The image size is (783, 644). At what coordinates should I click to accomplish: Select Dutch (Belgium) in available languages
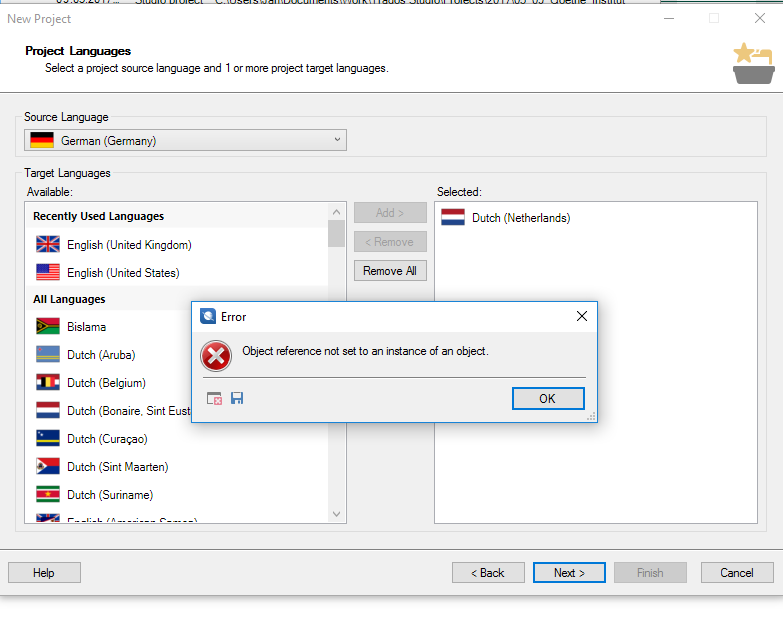(x=106, y=383)
